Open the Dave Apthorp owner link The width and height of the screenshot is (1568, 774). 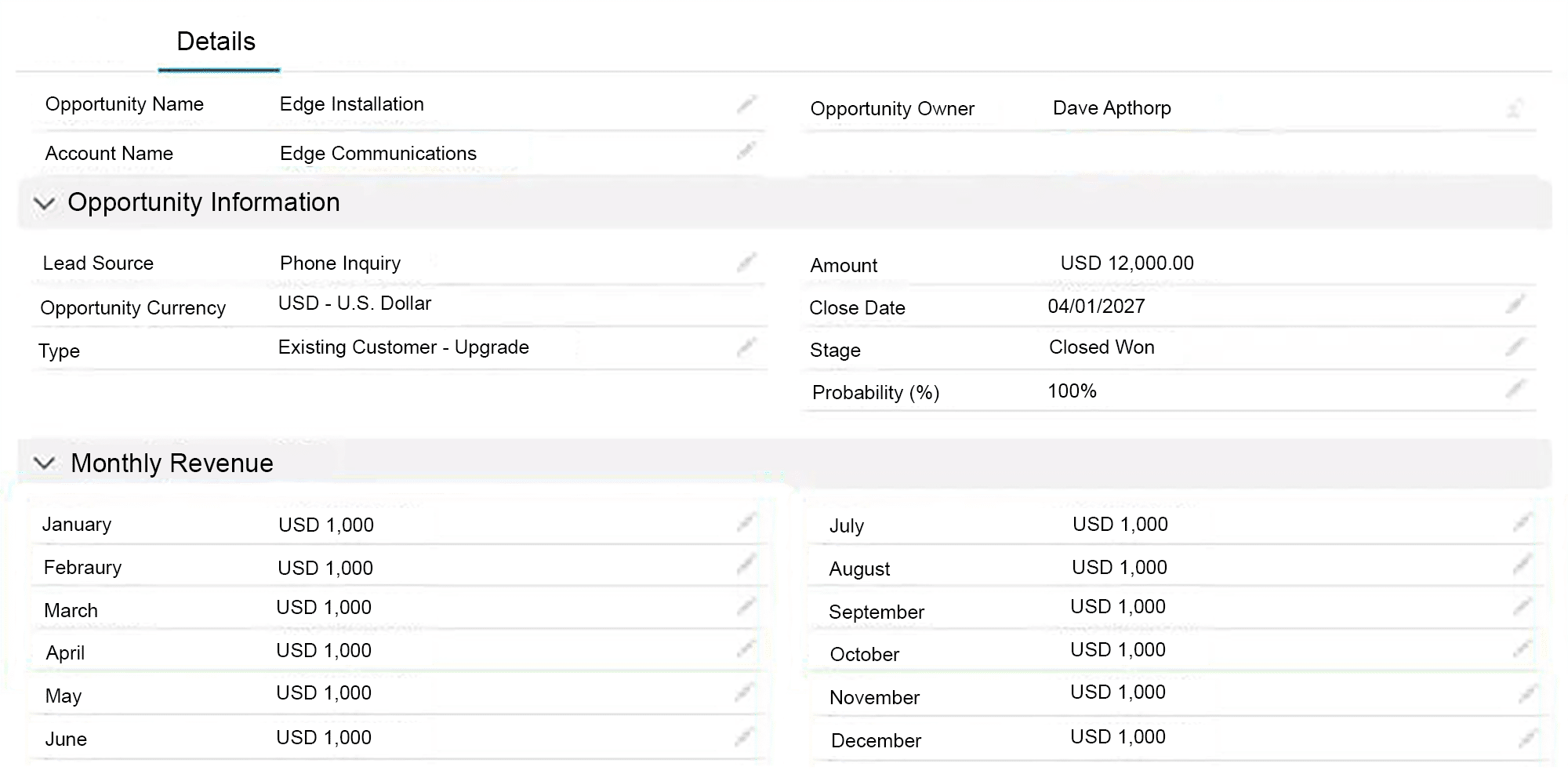tap(1112, 108)
